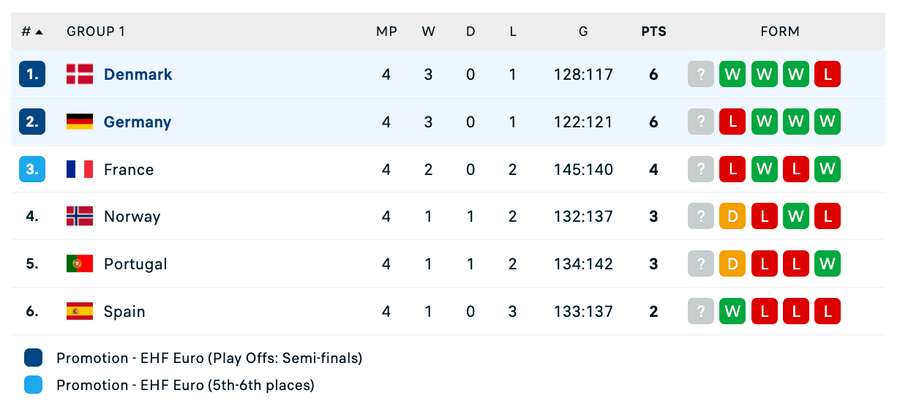Image resolution: width=900 pixels, height=407 pixels.
Task: Click Norway's orange D form badge
Action: click(732, 216)
